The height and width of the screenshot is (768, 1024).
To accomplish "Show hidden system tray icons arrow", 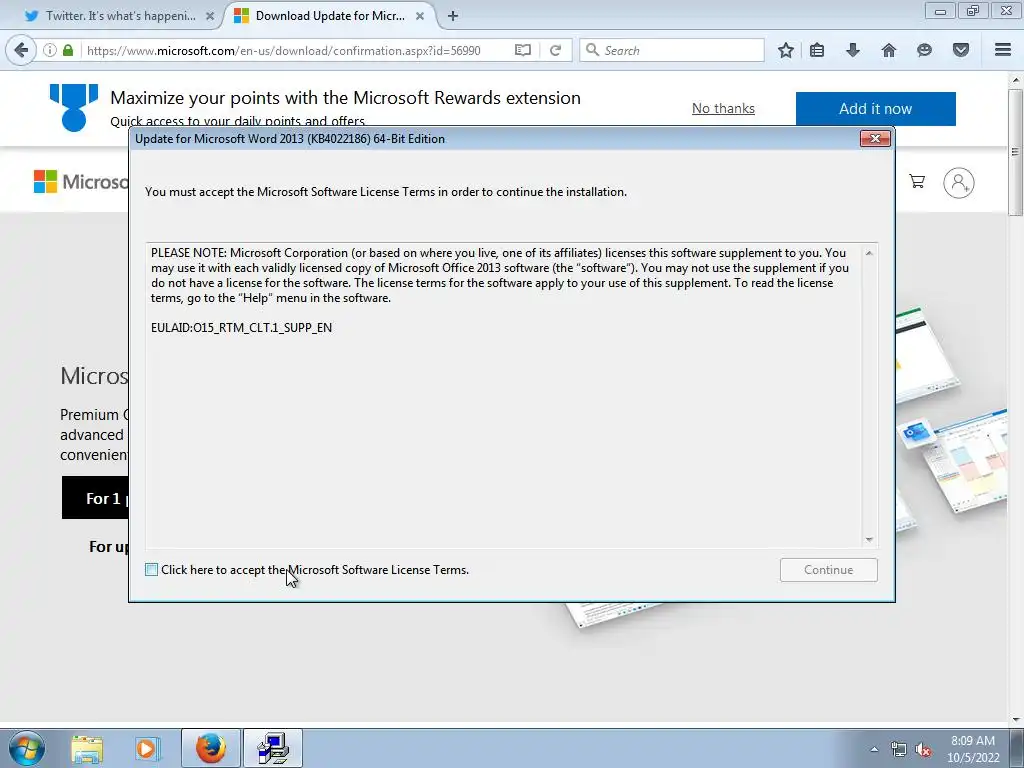I will tap(874, 749).
